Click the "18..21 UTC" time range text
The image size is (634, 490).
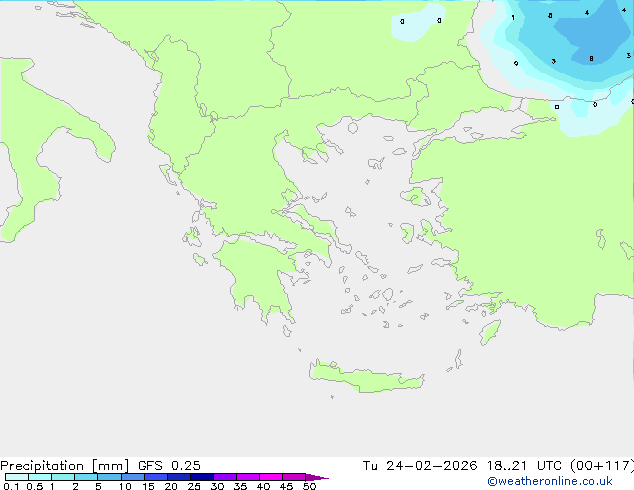pos(524,466)
